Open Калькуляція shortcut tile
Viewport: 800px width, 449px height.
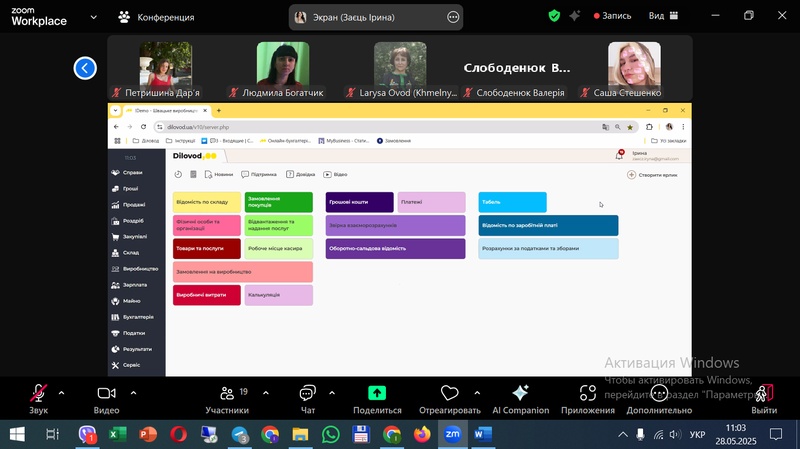(x=279, y=295)
